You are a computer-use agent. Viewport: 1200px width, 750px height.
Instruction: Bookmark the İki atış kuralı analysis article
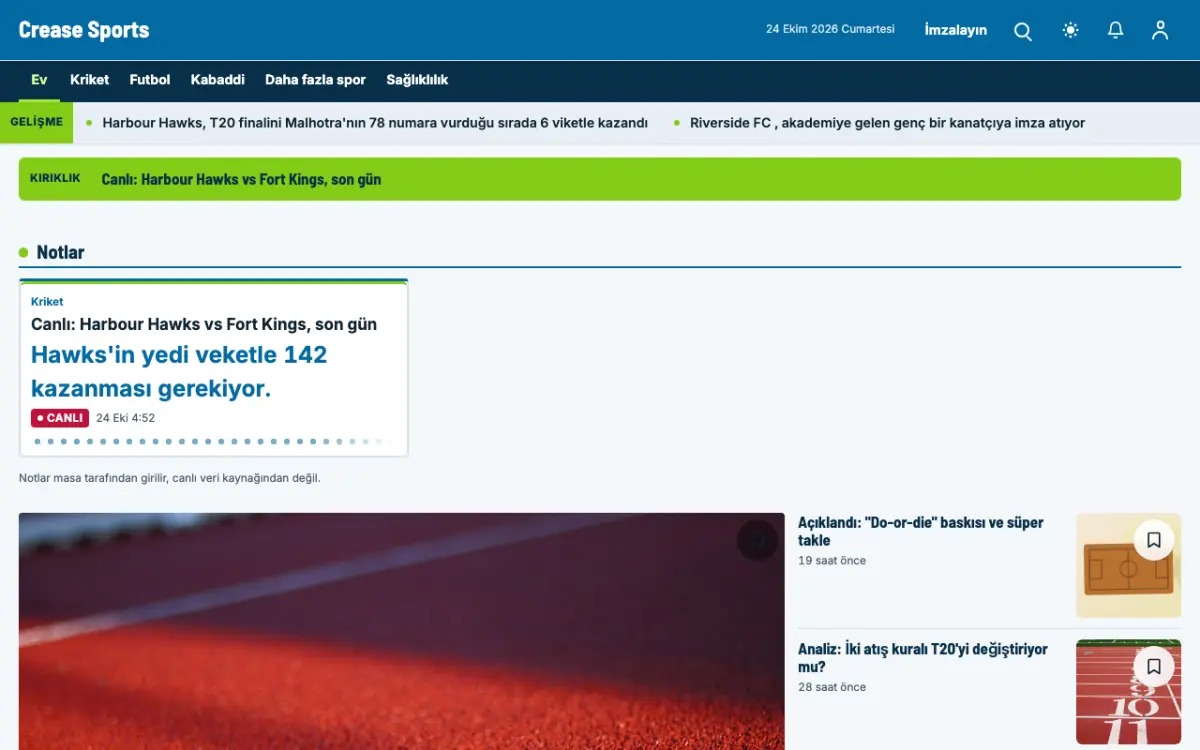[1154, 666]
